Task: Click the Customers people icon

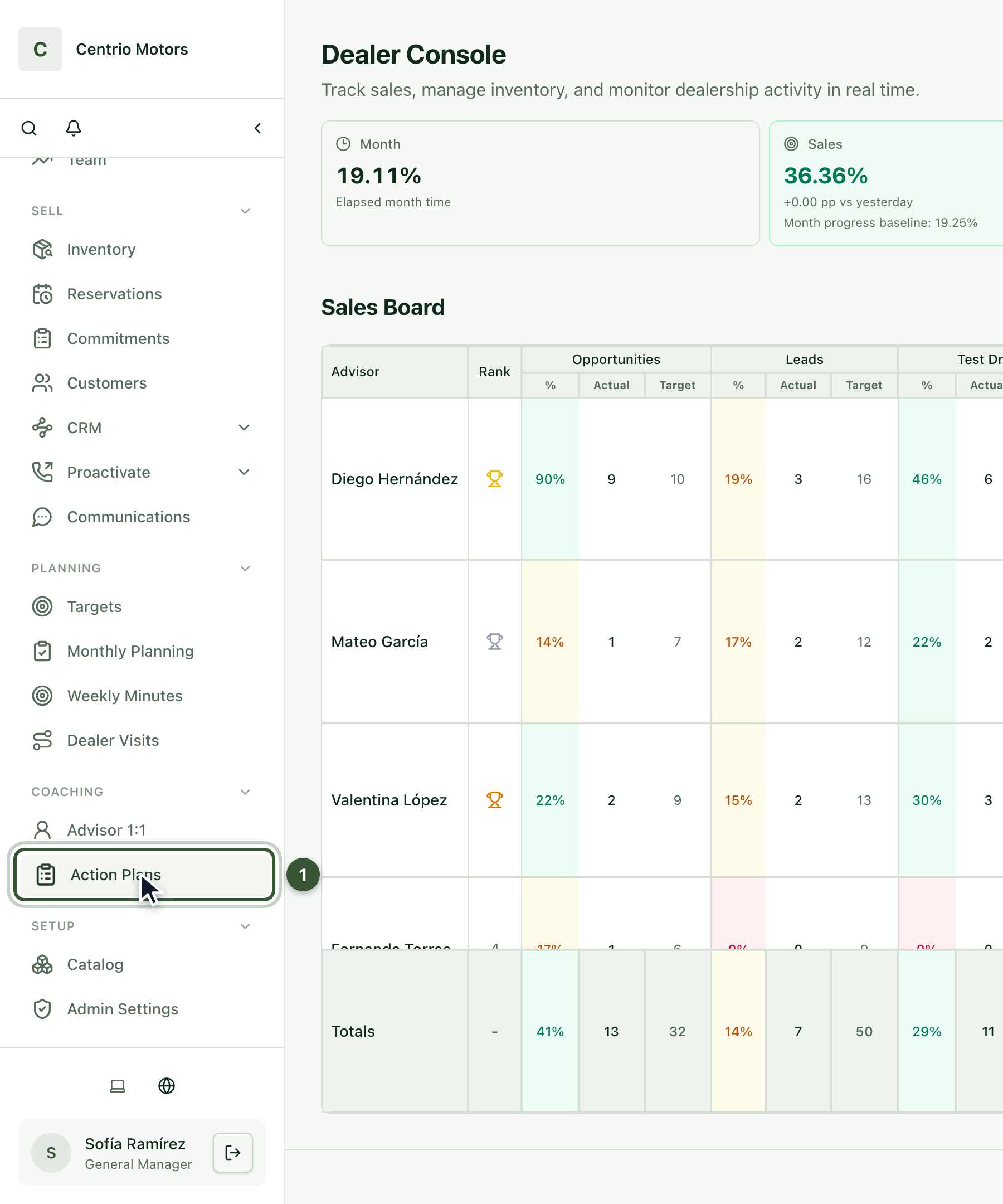Action: pos(42,383)
